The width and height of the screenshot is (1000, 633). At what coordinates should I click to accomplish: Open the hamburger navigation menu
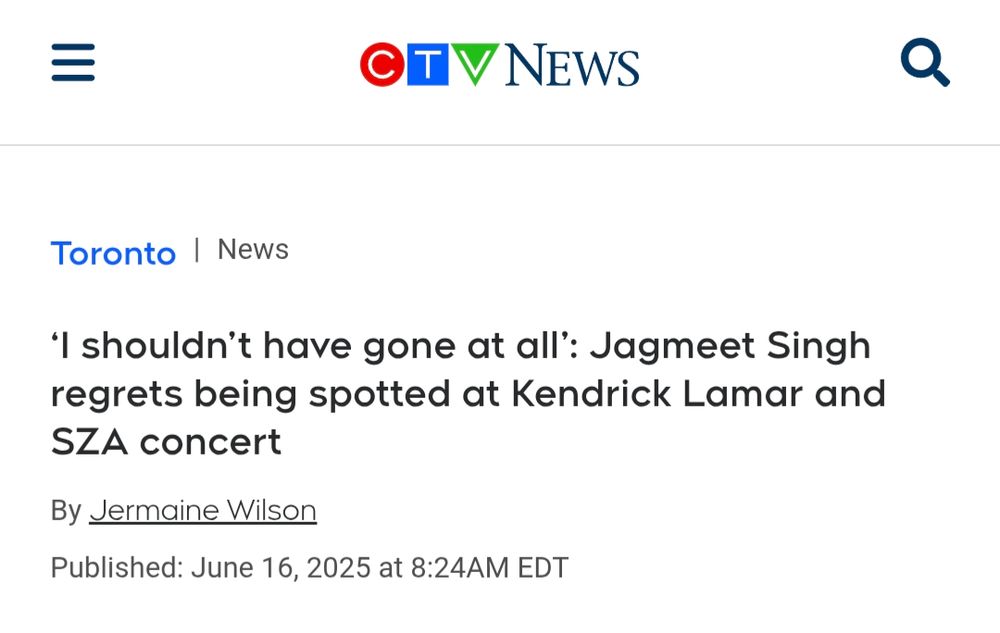(x=73, y=63)
